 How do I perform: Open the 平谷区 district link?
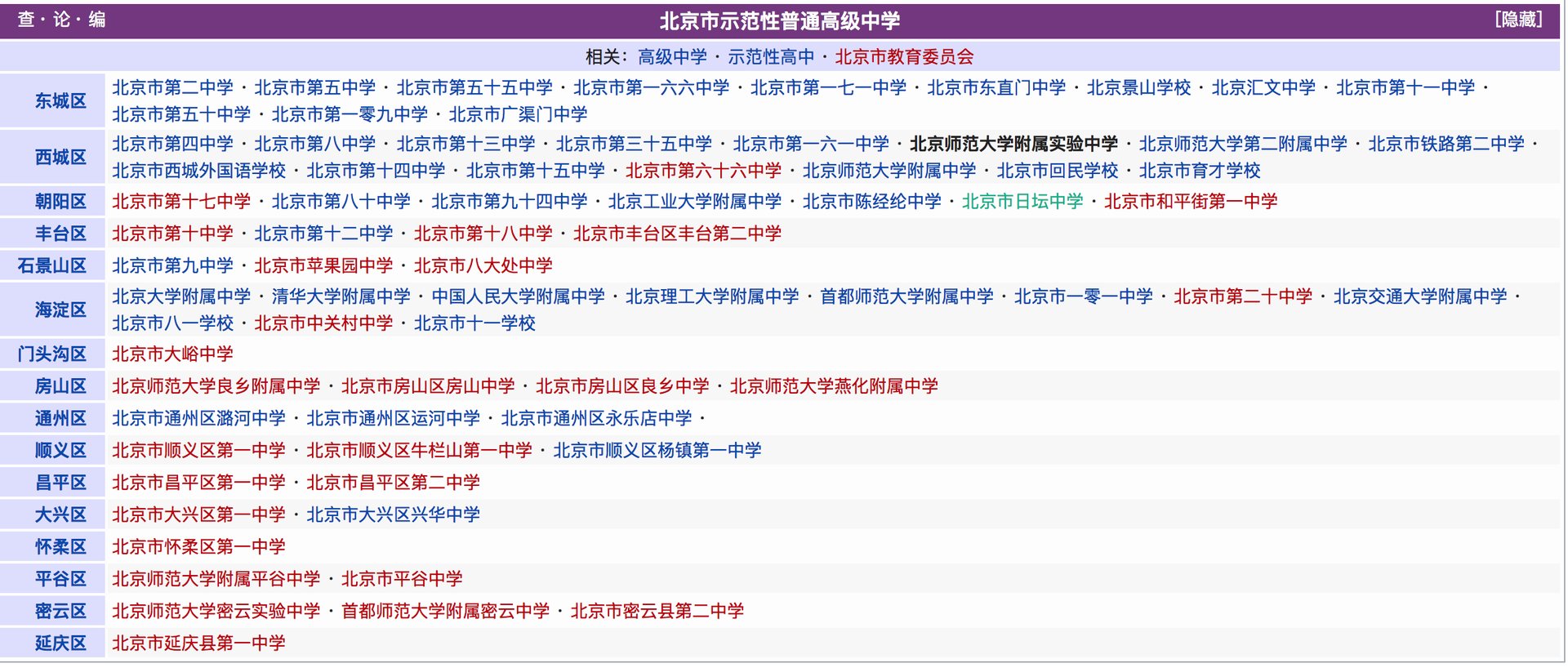pos(60,579)
